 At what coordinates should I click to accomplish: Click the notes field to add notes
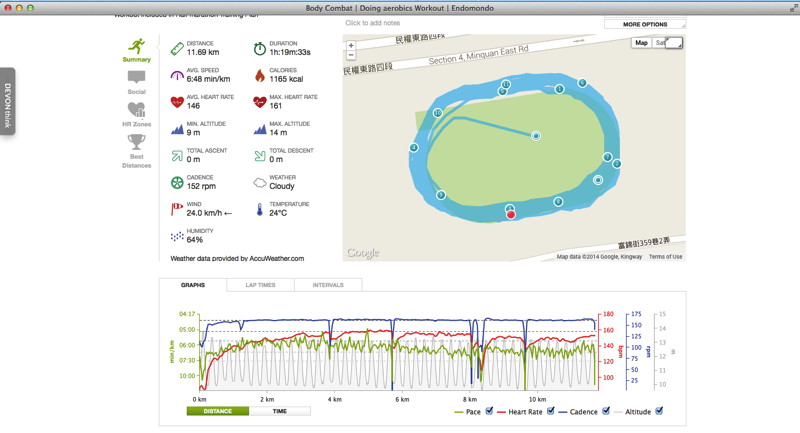click(372, 23)
